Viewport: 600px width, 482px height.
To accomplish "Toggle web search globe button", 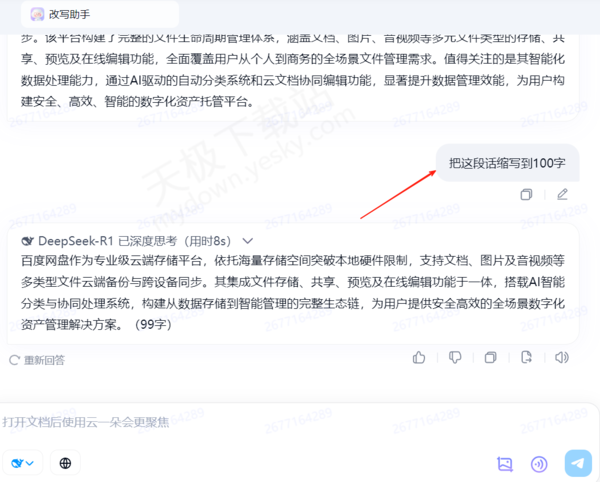I will [x=65, y=463].
